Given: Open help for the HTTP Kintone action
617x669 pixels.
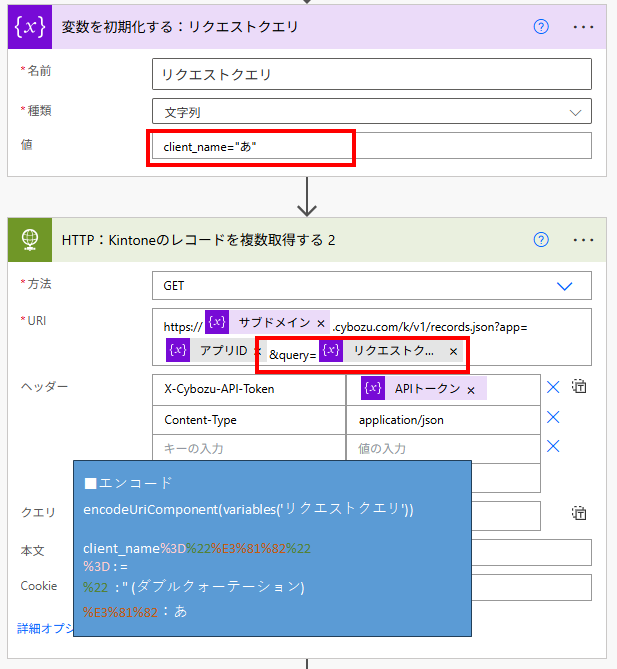Looking at the screenshot, I should point(541,240).
